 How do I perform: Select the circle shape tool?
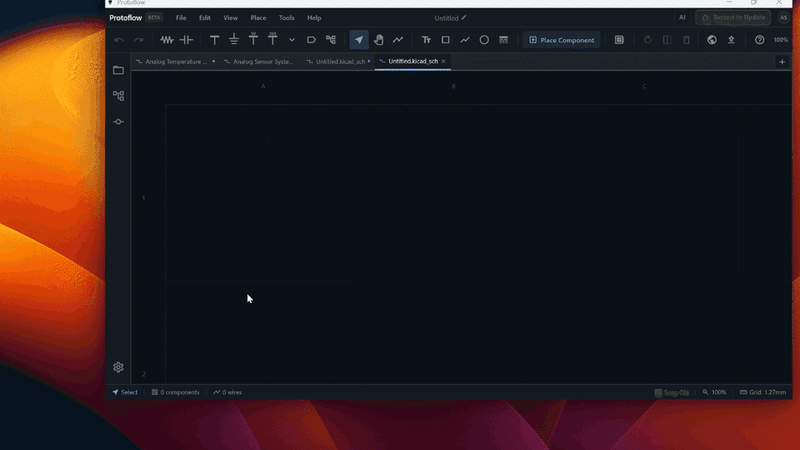pos(484,40)
